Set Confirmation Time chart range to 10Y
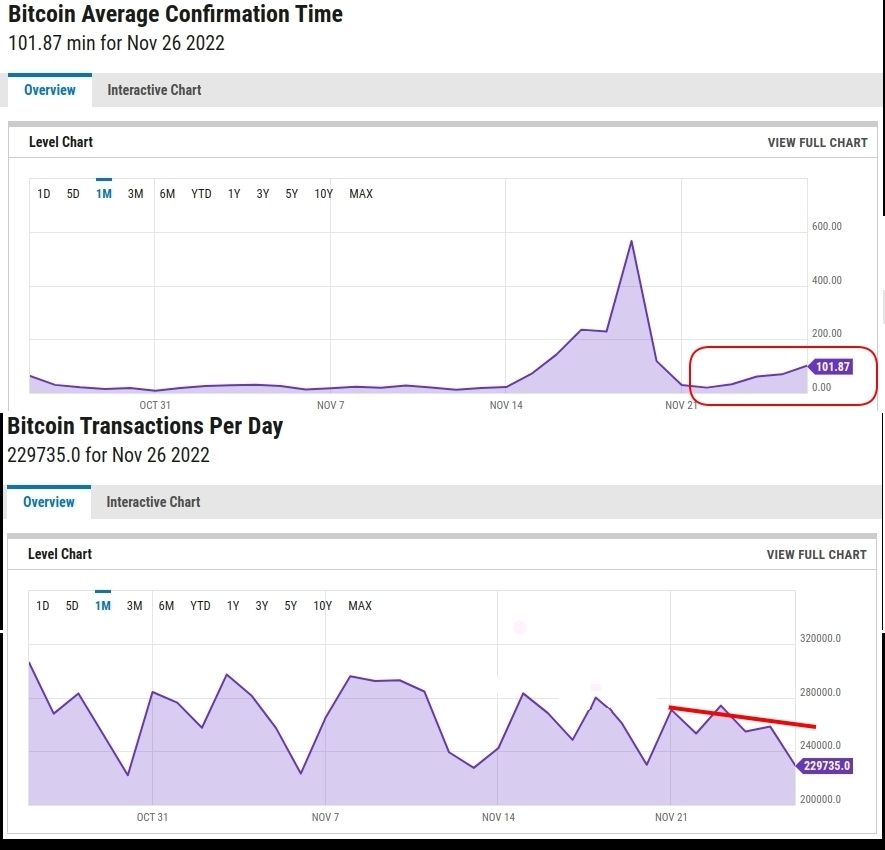The width and height of the screenshot is (885, 850). [x=323, y=194]
